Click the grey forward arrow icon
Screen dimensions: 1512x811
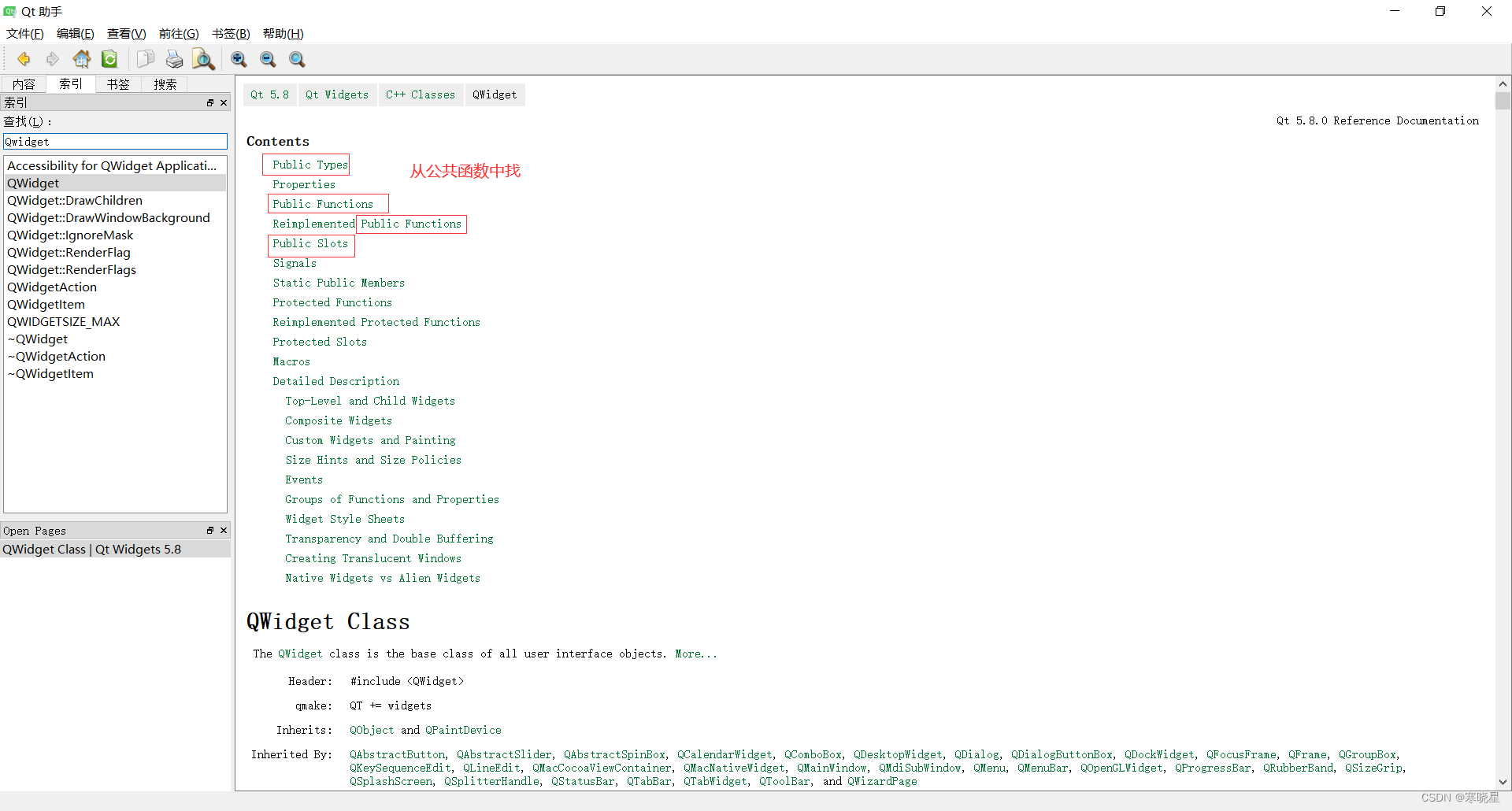[53, 59]
